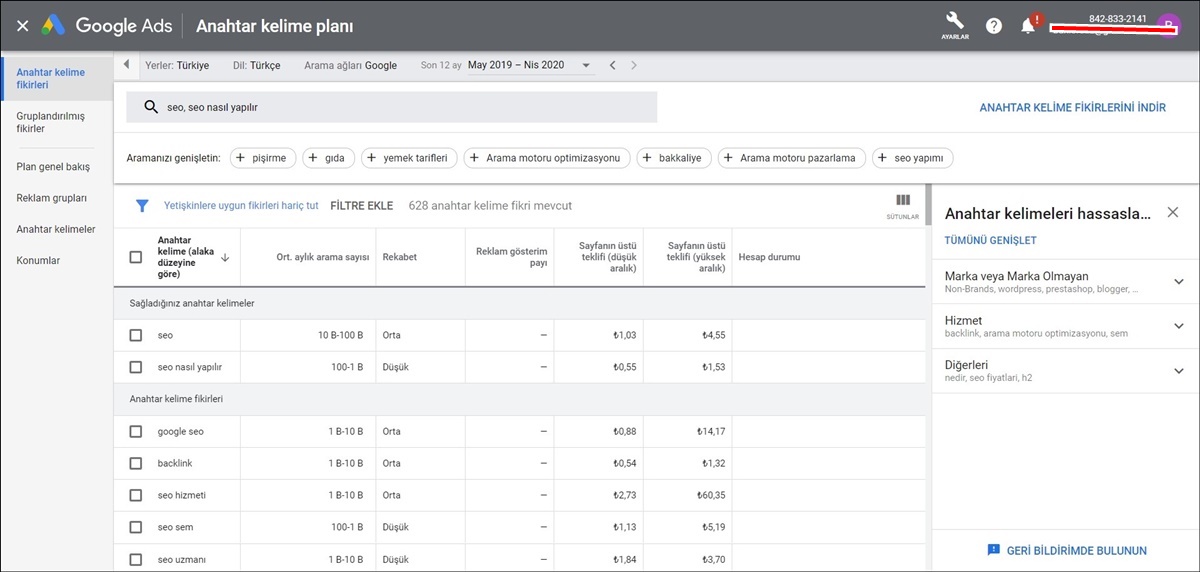Add 'gıda' suggestion chip

(x=328, y=158)
